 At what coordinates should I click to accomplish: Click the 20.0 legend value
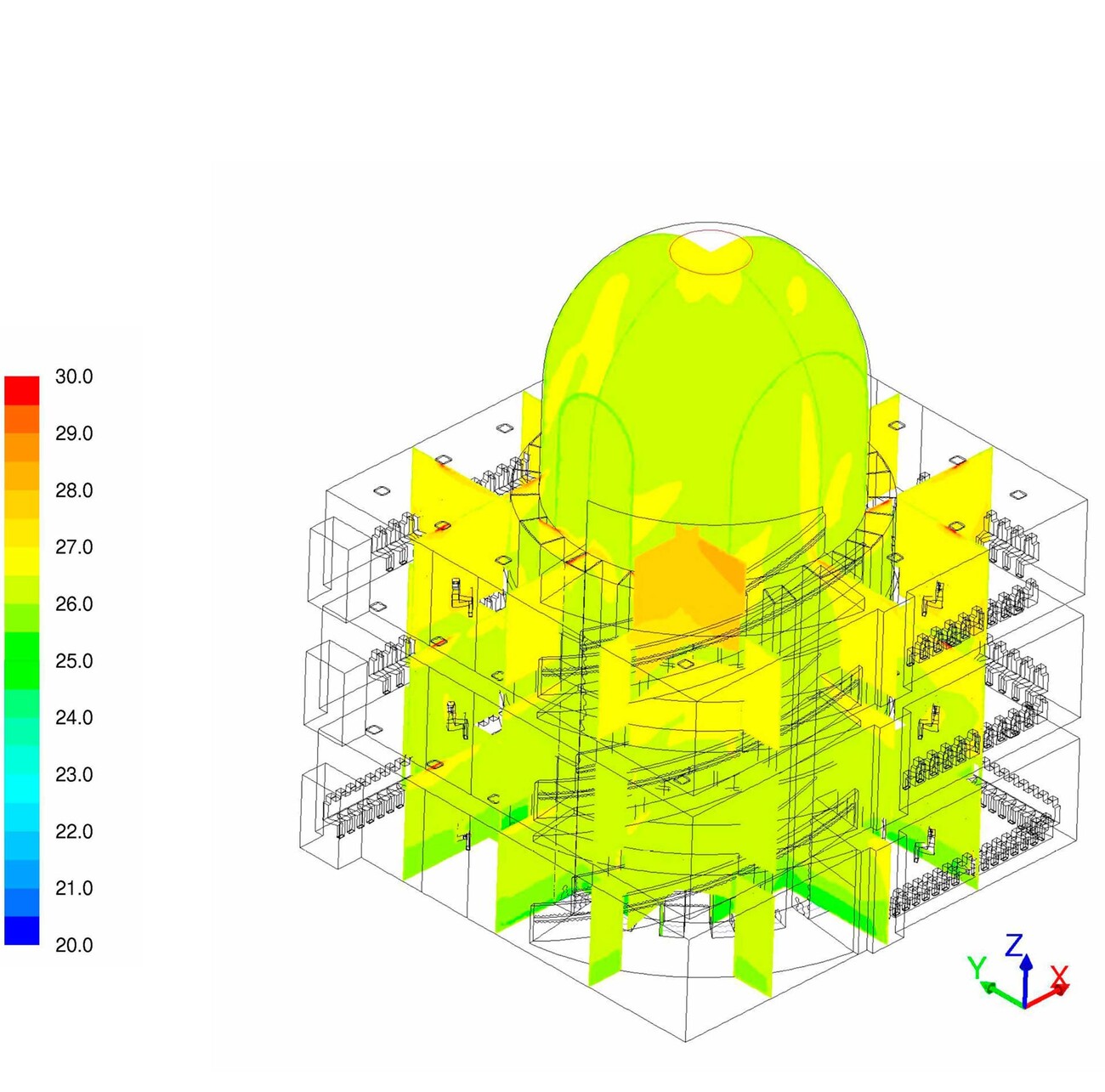tap(74, 945)
